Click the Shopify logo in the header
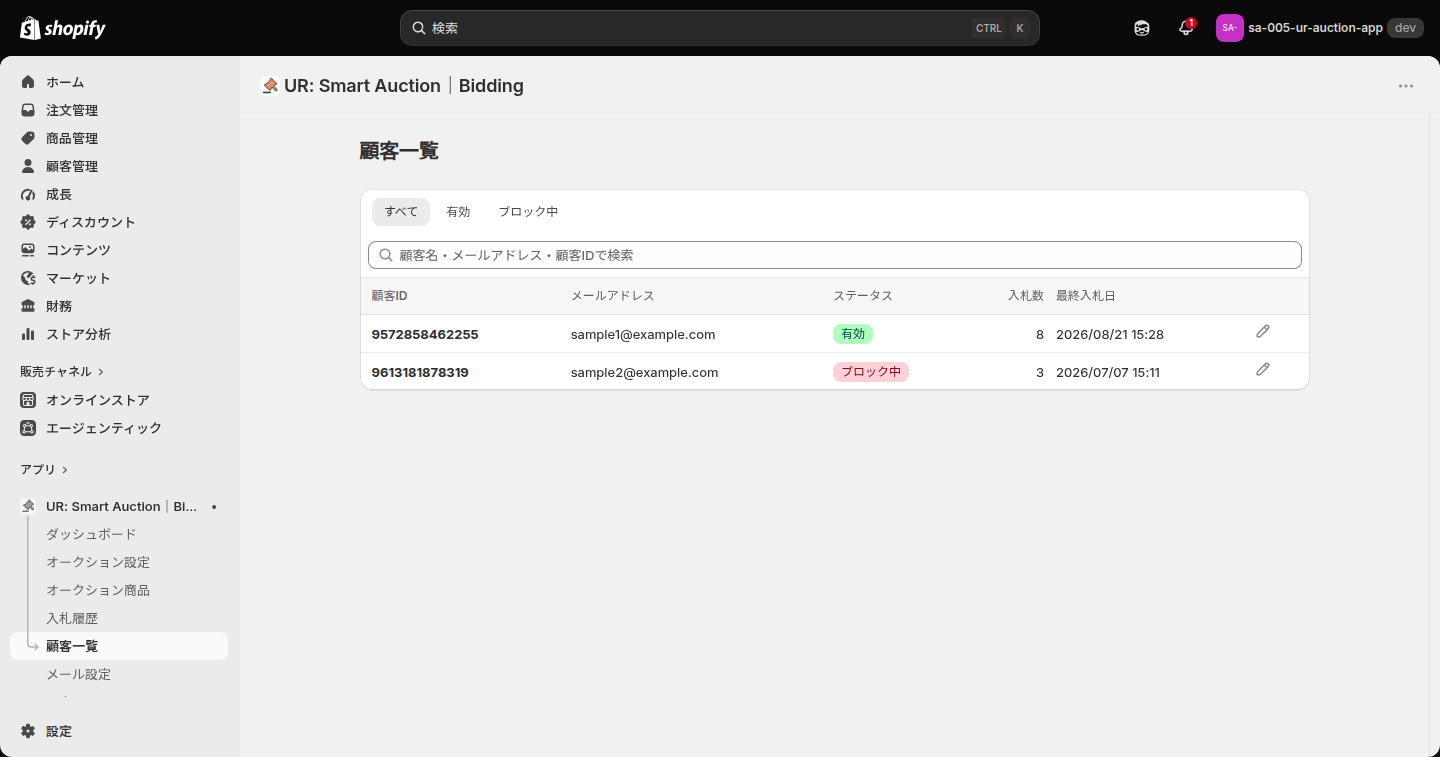Screen dimensions: 1440x757 pos(63,28)
